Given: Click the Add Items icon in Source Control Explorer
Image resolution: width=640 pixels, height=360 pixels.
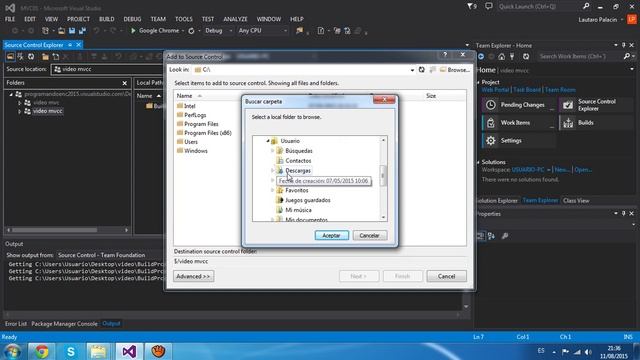Looking at the screenshot, I should click(56, 56).
